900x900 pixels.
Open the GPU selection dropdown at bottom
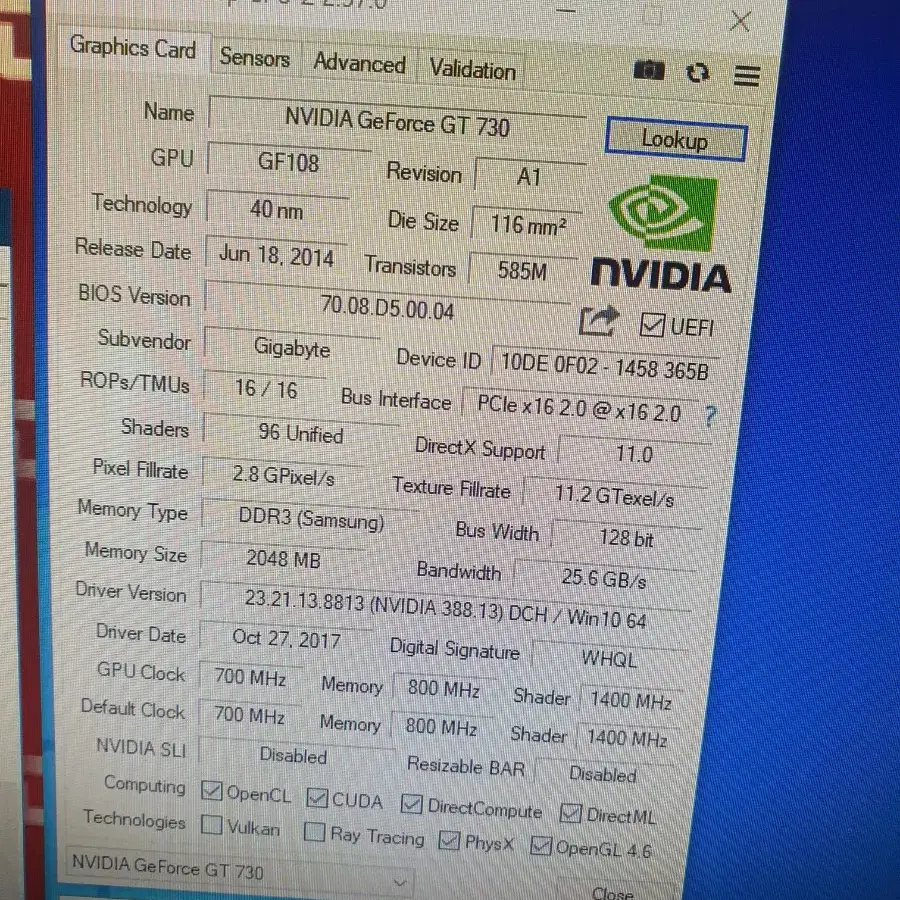click(239, 872)
